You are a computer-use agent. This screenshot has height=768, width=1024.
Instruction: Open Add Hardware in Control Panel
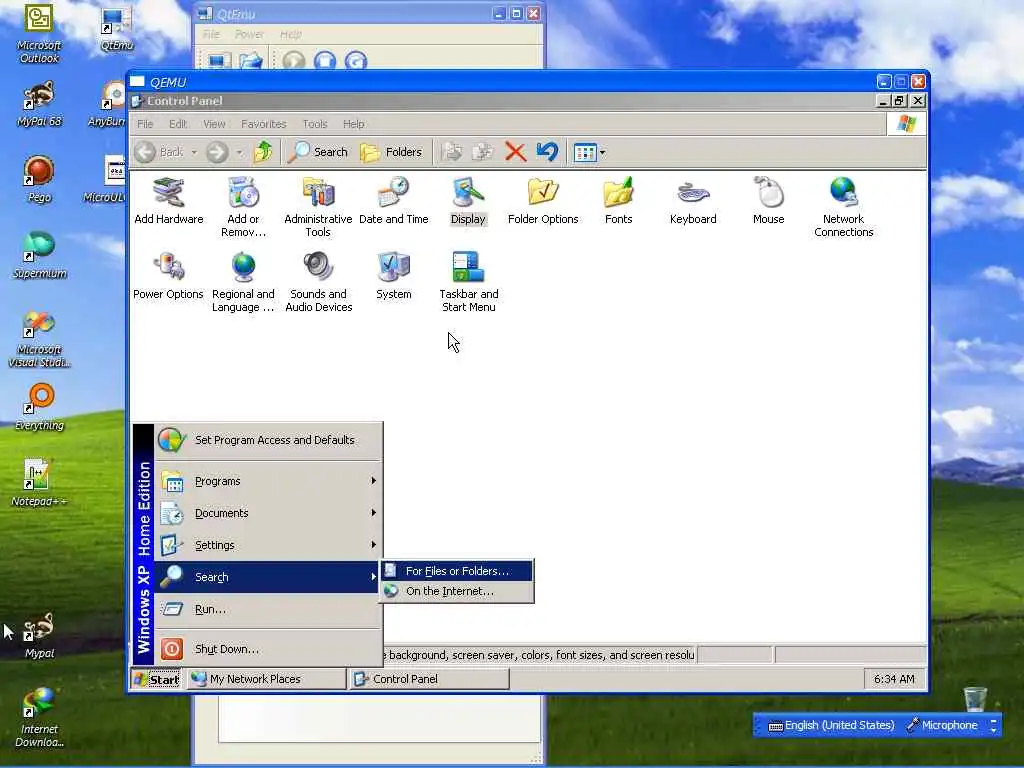(168, 201)
